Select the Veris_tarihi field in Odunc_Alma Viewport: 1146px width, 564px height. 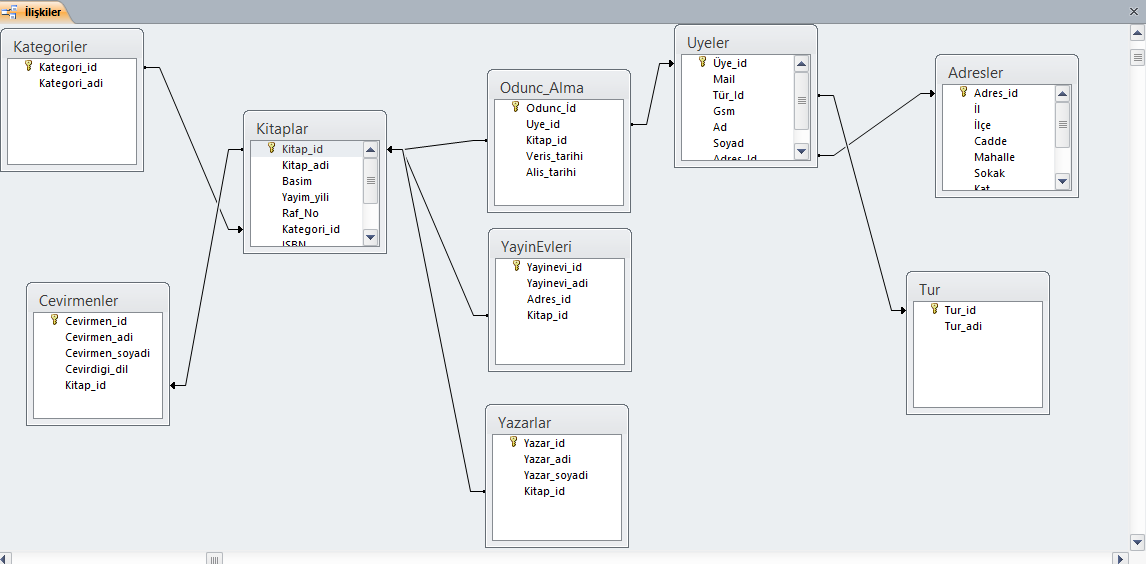554,156
